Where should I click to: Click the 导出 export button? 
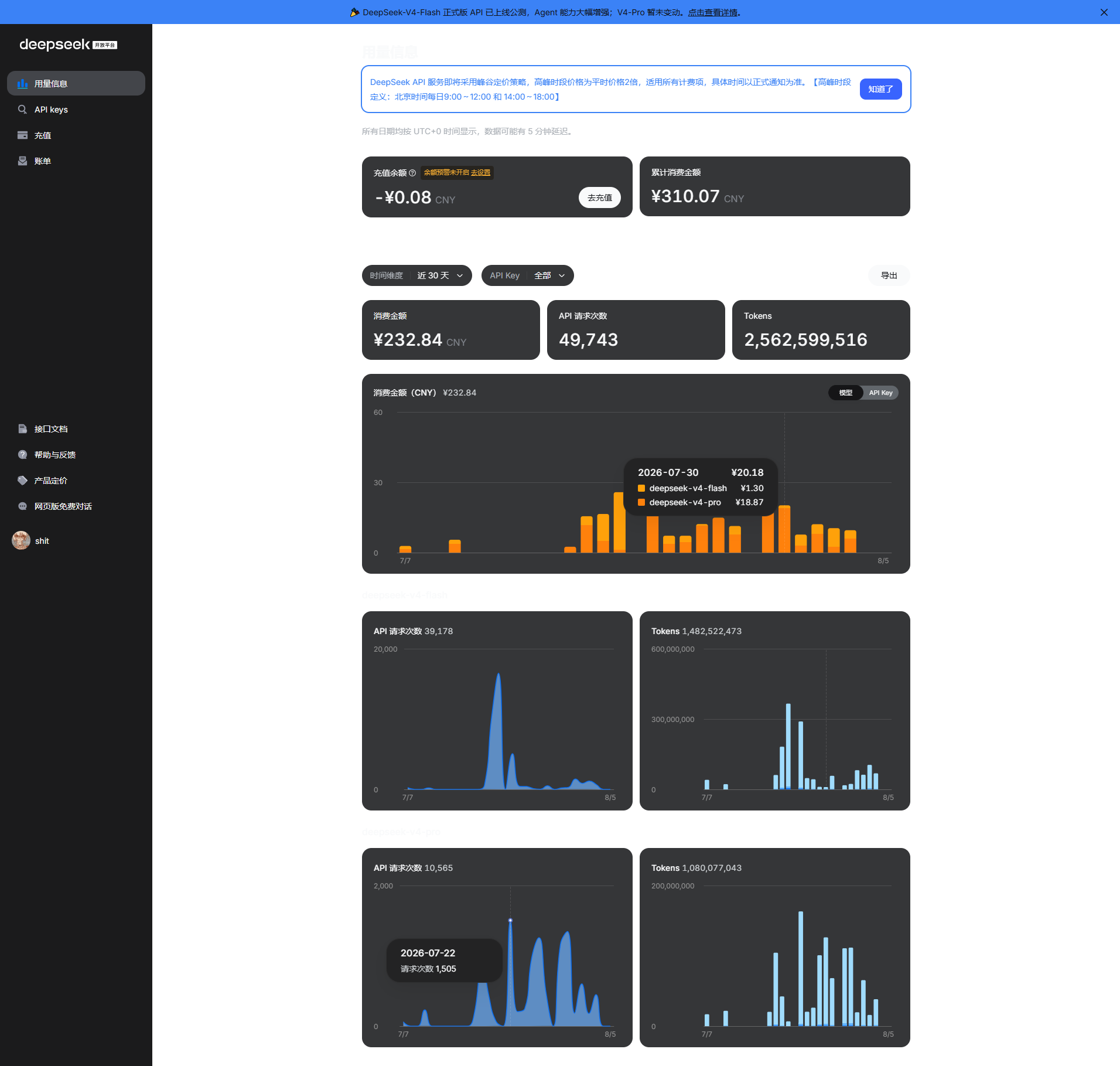tap(889, 275)
